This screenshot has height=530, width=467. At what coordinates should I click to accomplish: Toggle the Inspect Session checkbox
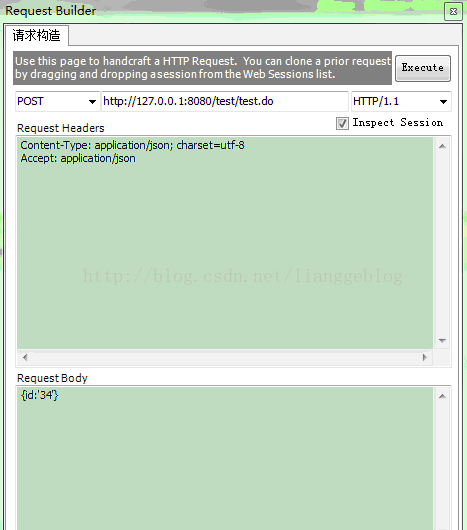coord(342,123)
